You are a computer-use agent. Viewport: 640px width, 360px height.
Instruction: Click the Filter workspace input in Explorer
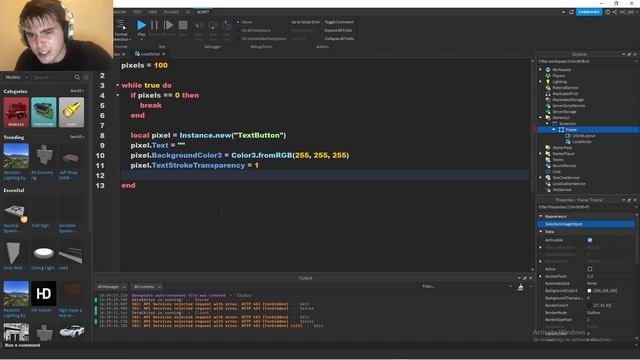[x=586, y=61]
